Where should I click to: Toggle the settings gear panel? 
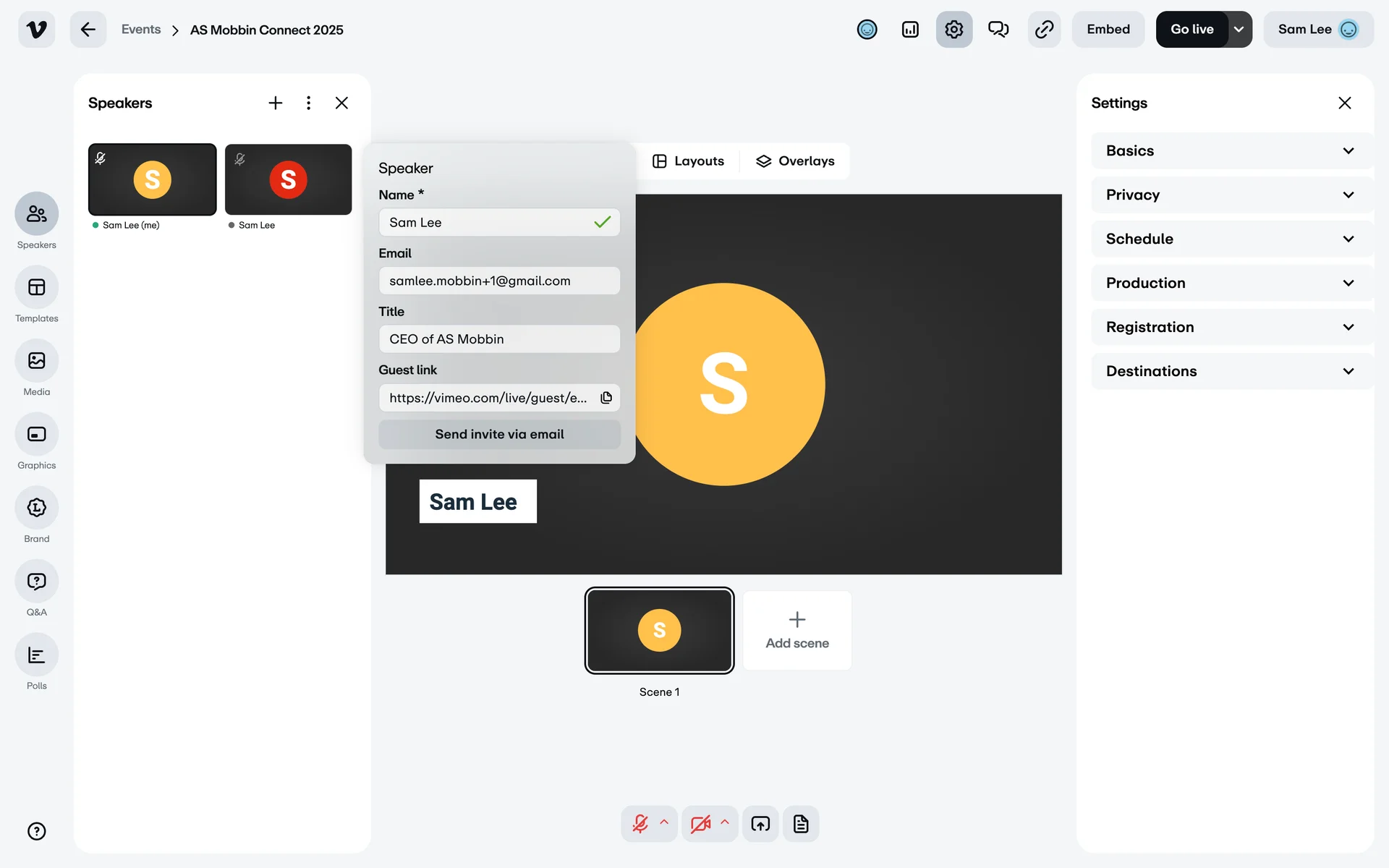pyautogui.click(x=953, y=30)
